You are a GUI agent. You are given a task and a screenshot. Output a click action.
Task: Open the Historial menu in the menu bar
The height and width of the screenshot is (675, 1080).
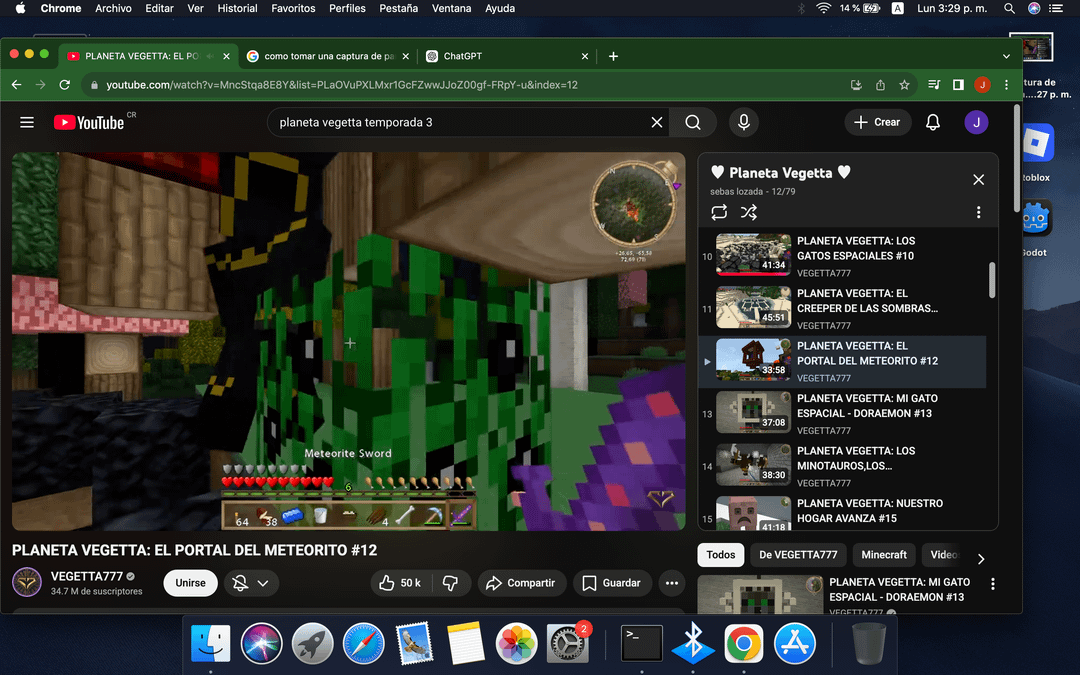[x=237, y=8]
